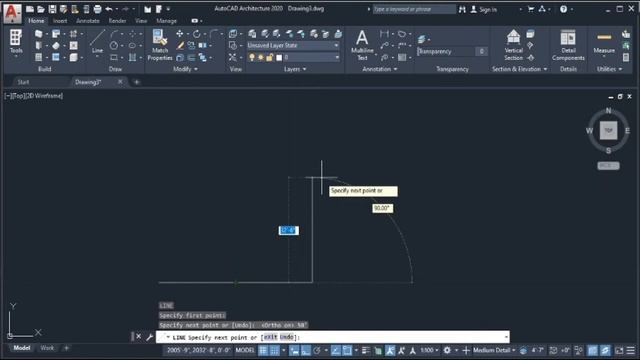Screen dimensions: 640x360
Task: Click the Window tool in Build panel
Action: [38, 58]
